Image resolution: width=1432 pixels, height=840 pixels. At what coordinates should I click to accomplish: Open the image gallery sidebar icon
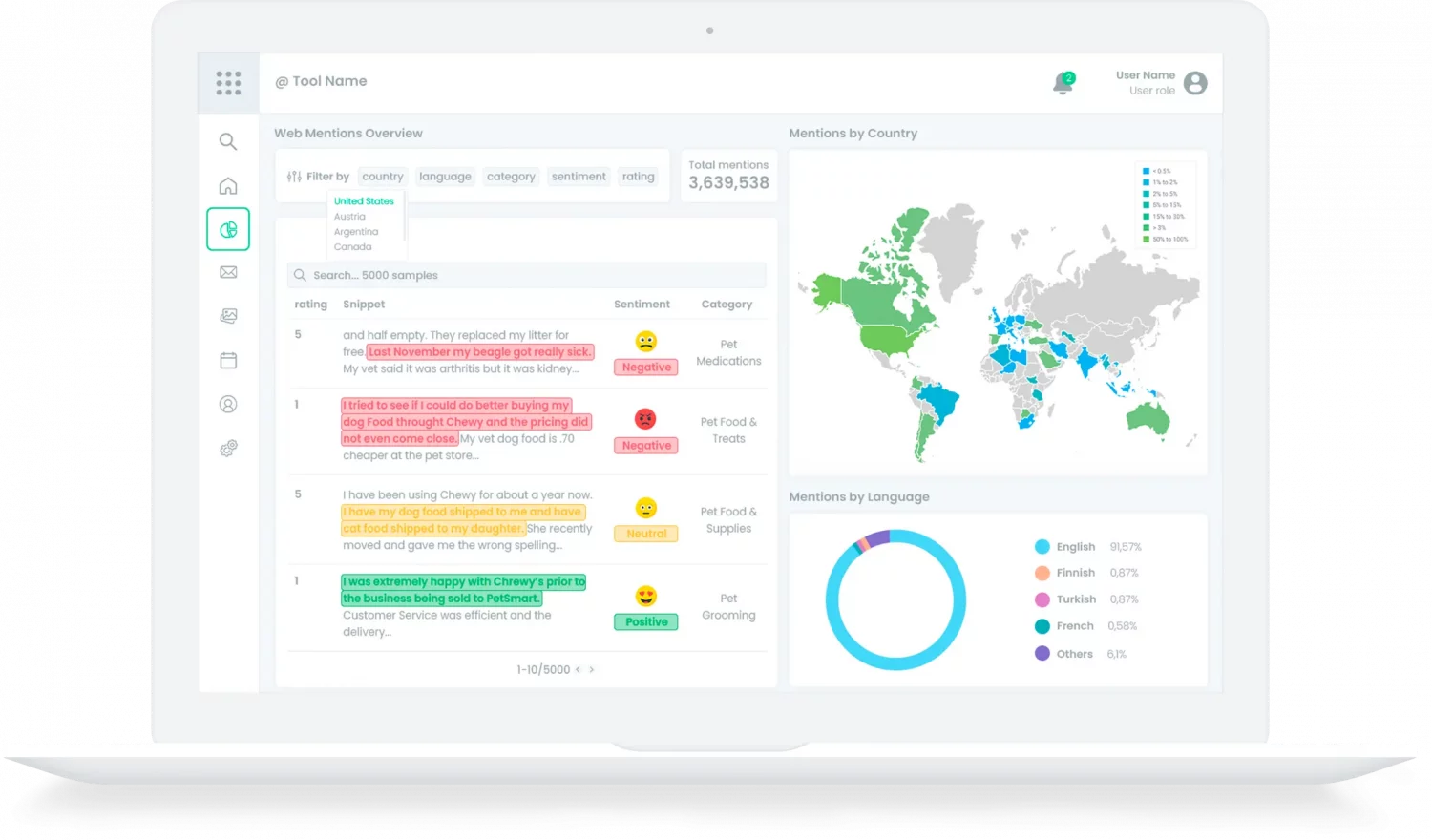pyautogui.click(x=228, y=316)
